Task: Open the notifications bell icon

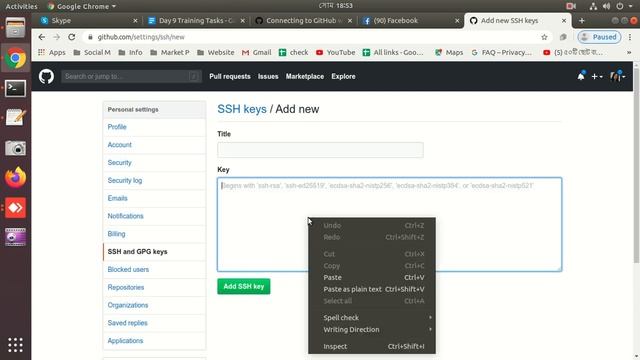Action: pos(580,76)
